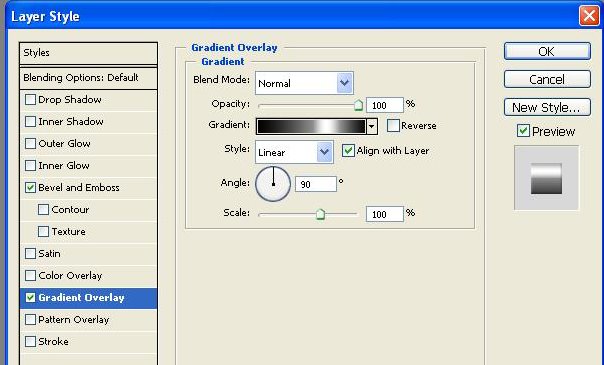Disable the Preview checkbox
Image resolution: width=604 pixels, height=365 pixels.
pyautogui.click(x=523, y=131)
